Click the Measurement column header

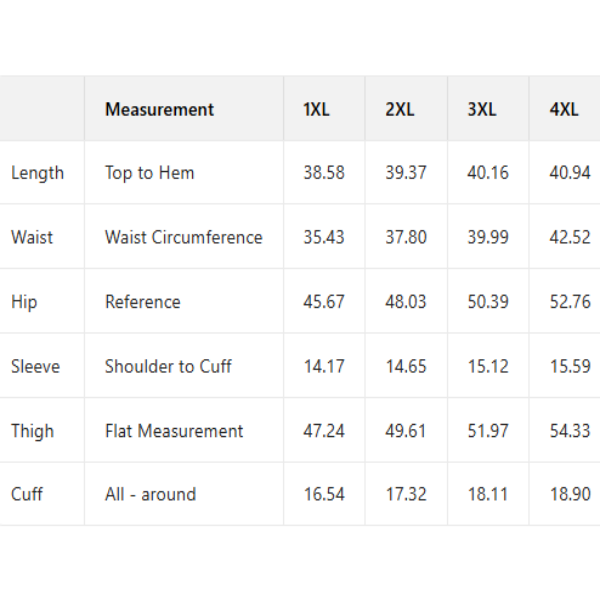pyautogui.click(x=159, y=110)
